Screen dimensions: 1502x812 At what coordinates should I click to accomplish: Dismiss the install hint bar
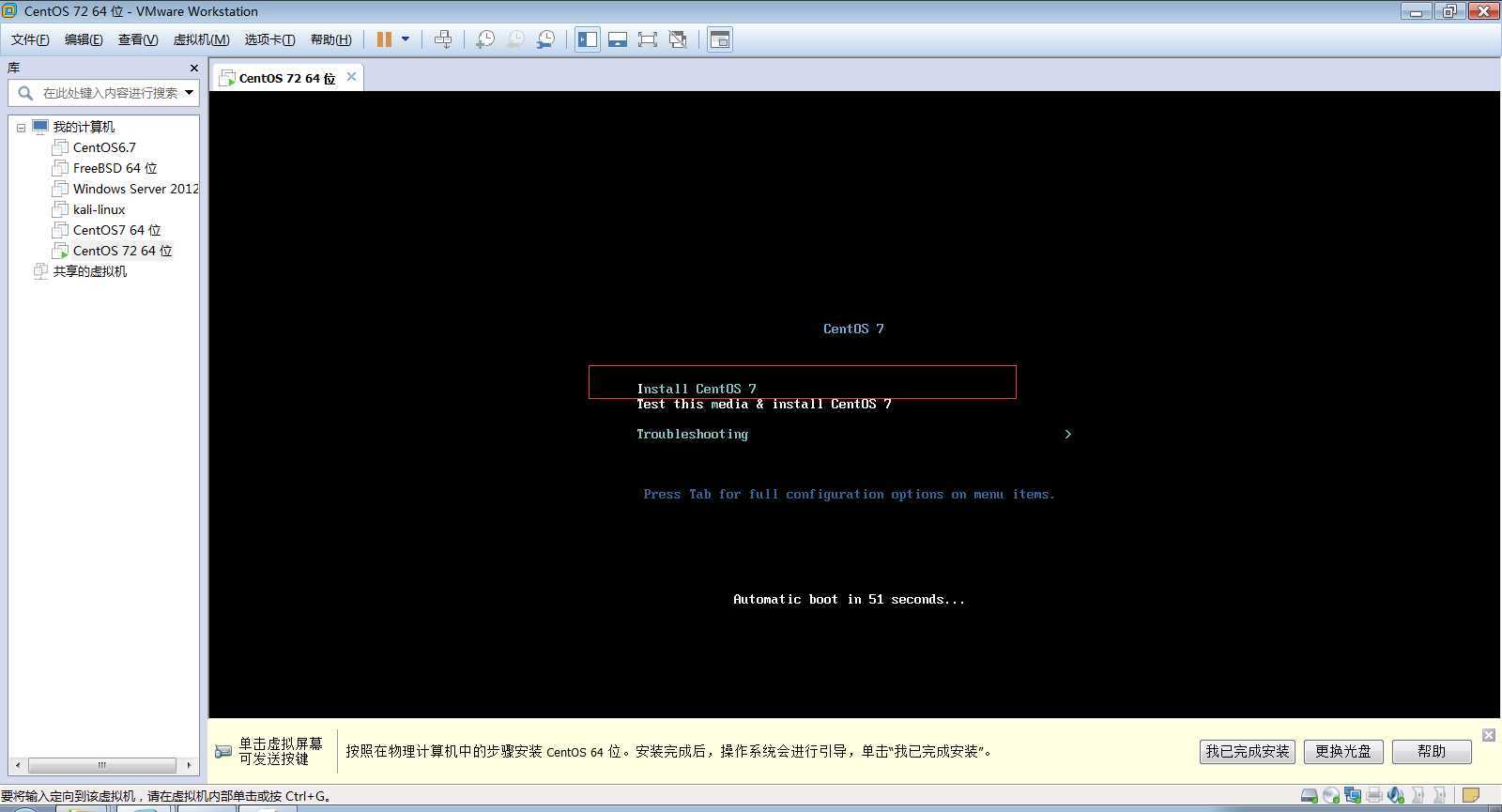coord(1489,734)
